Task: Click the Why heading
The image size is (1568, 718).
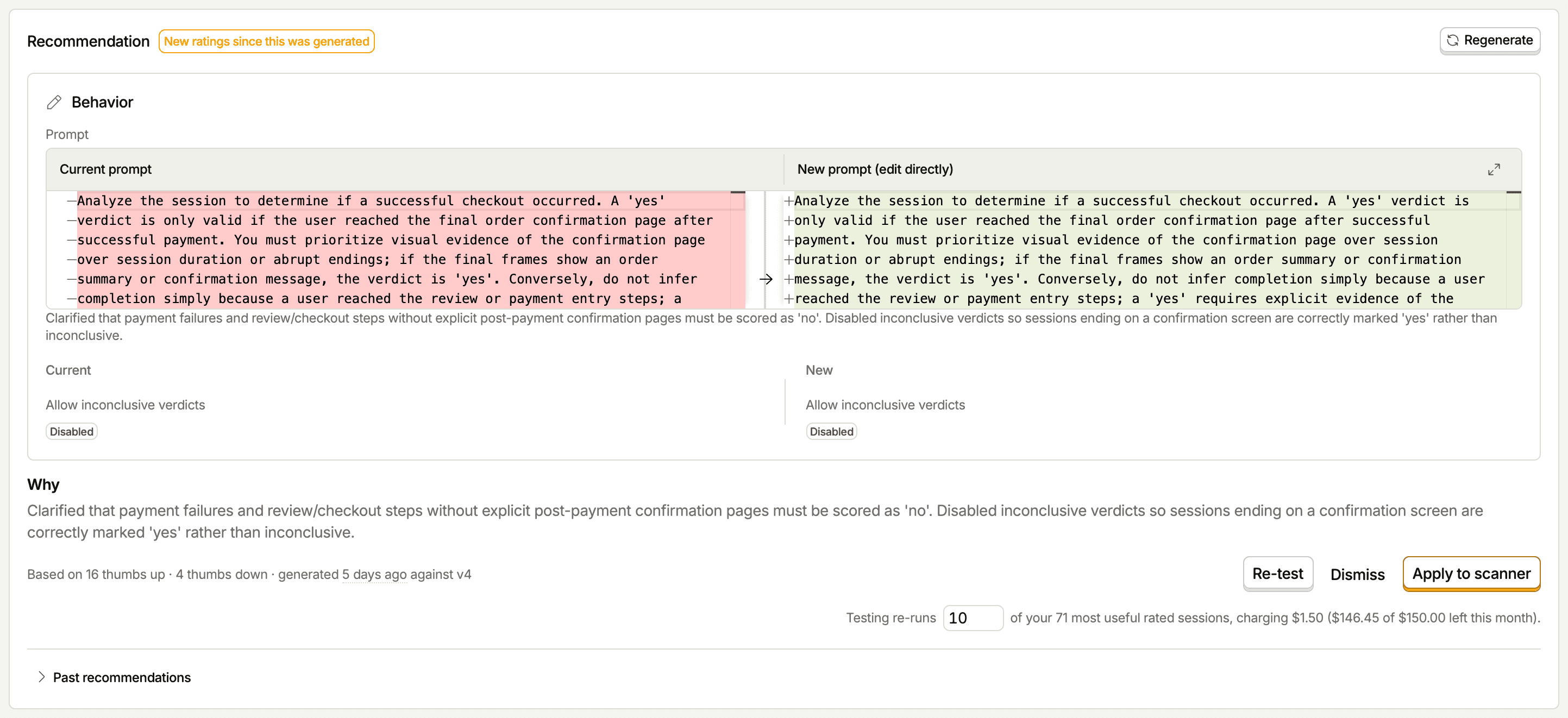Action: click(x=43, y=484)
